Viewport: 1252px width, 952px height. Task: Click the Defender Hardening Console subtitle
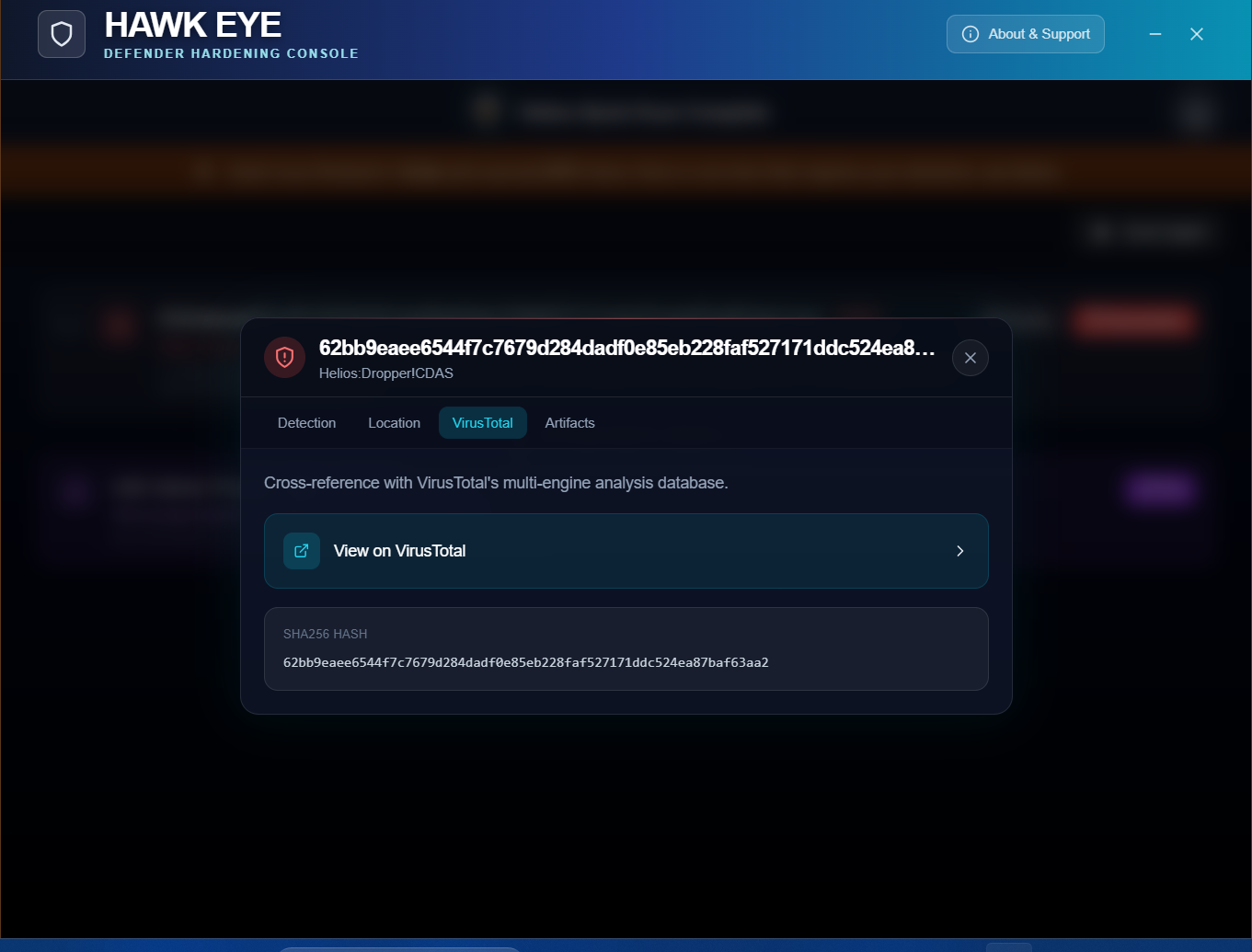click(232, 53)
